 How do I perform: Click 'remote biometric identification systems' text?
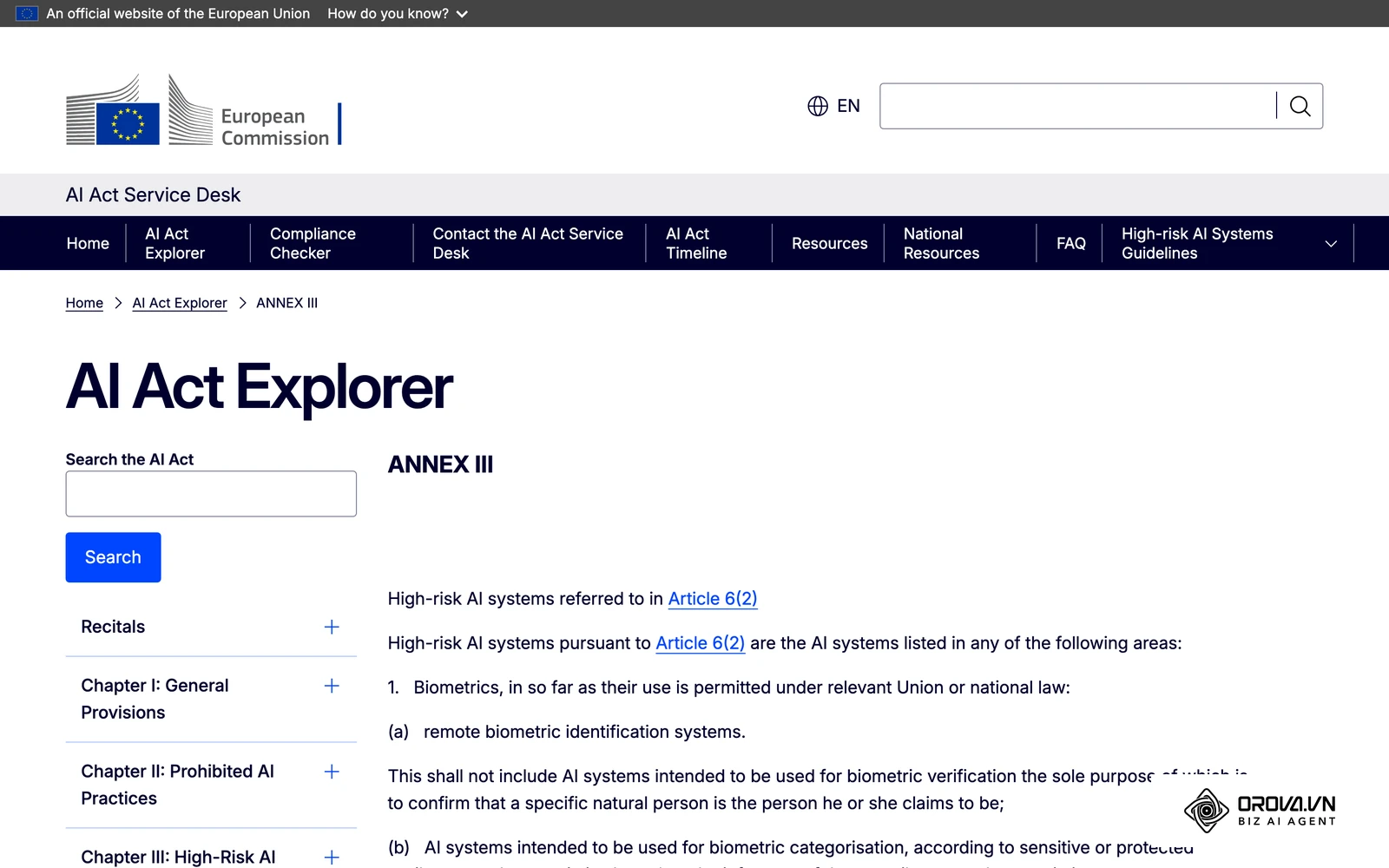pos(584,732)
